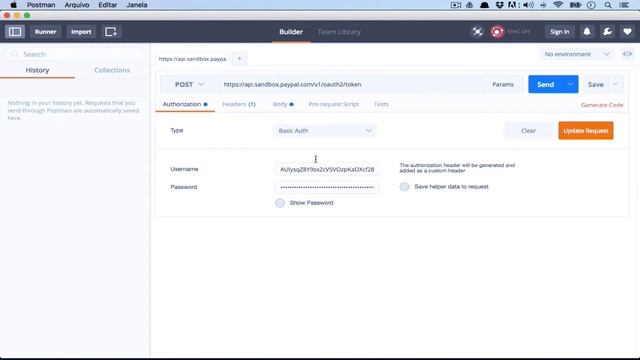This screenshot has height=360, width=640.
Task: Toggle the sidebar panel icon
Action: click(15, 31)
